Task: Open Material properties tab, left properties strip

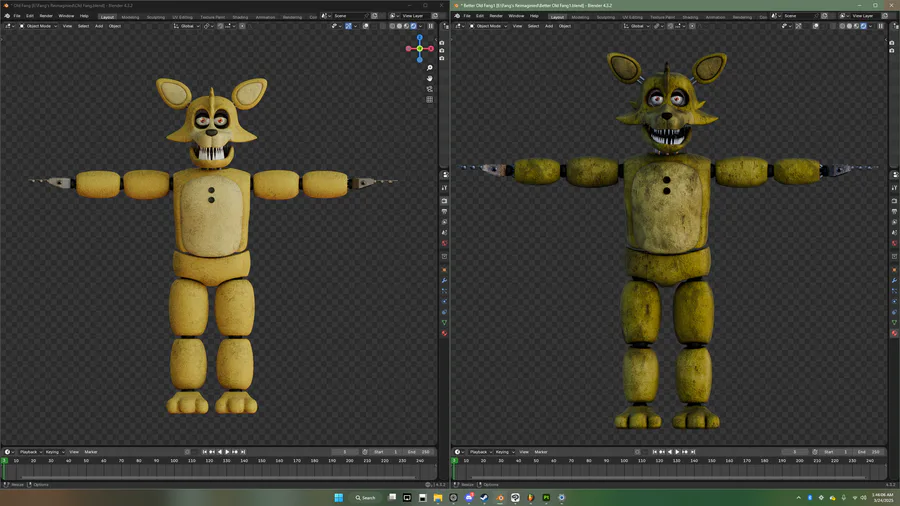Action: [444, 333]
